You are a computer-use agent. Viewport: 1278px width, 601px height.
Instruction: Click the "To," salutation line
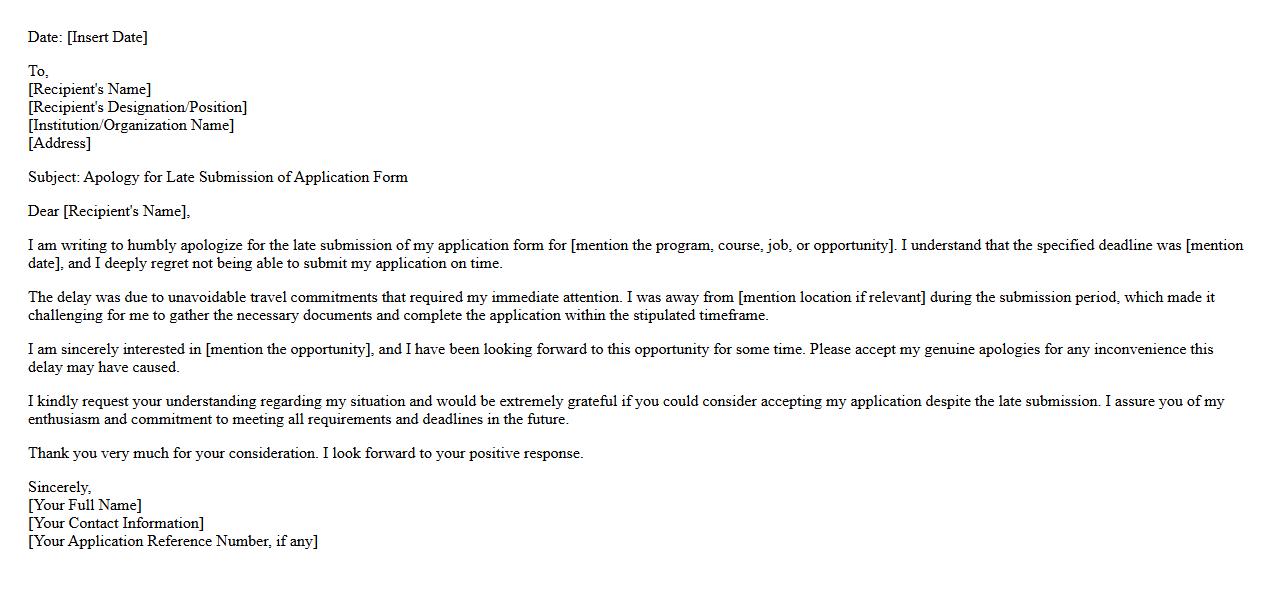(38, 71)
